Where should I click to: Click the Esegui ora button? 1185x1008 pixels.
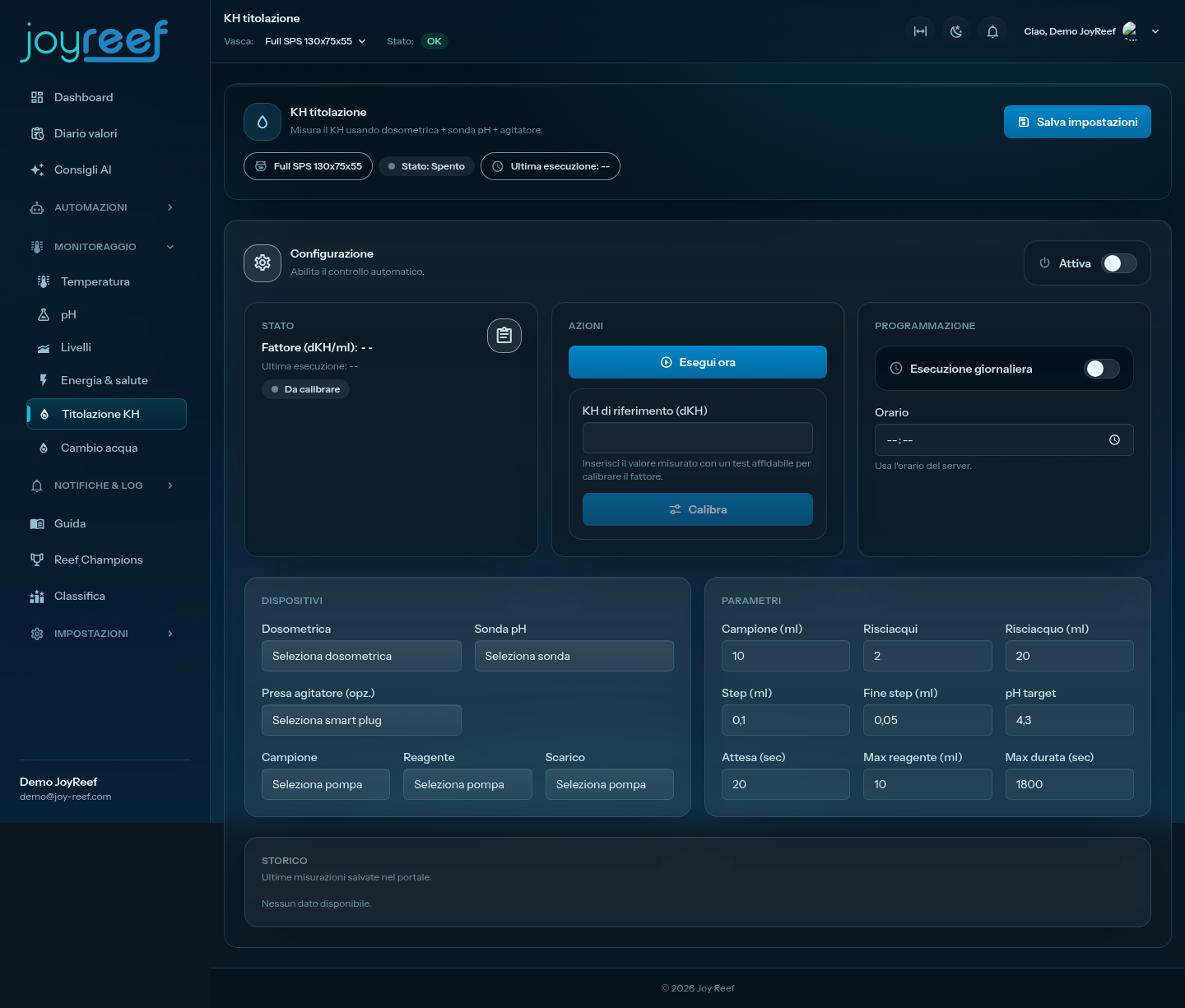click(x=698, y=362)
